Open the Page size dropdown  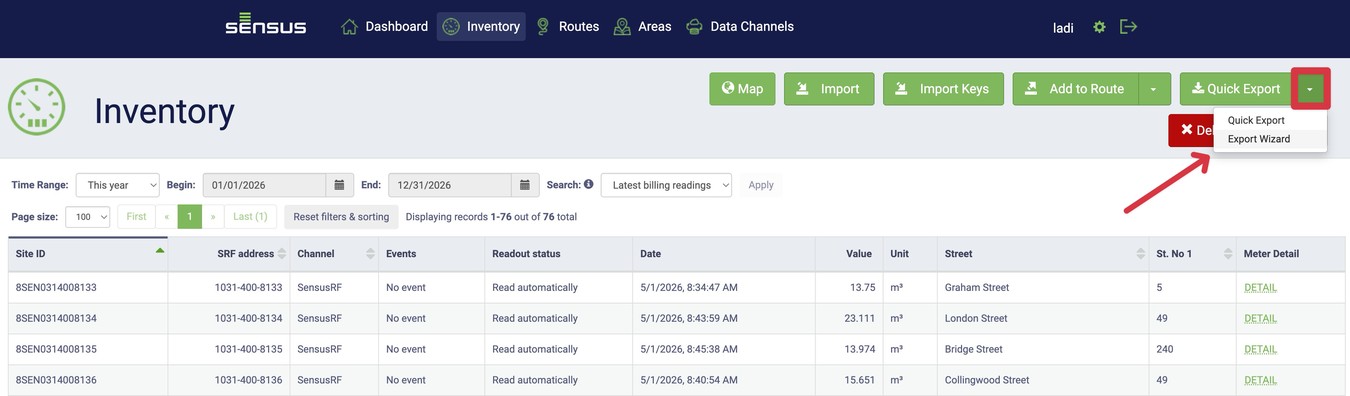point(87,217)
